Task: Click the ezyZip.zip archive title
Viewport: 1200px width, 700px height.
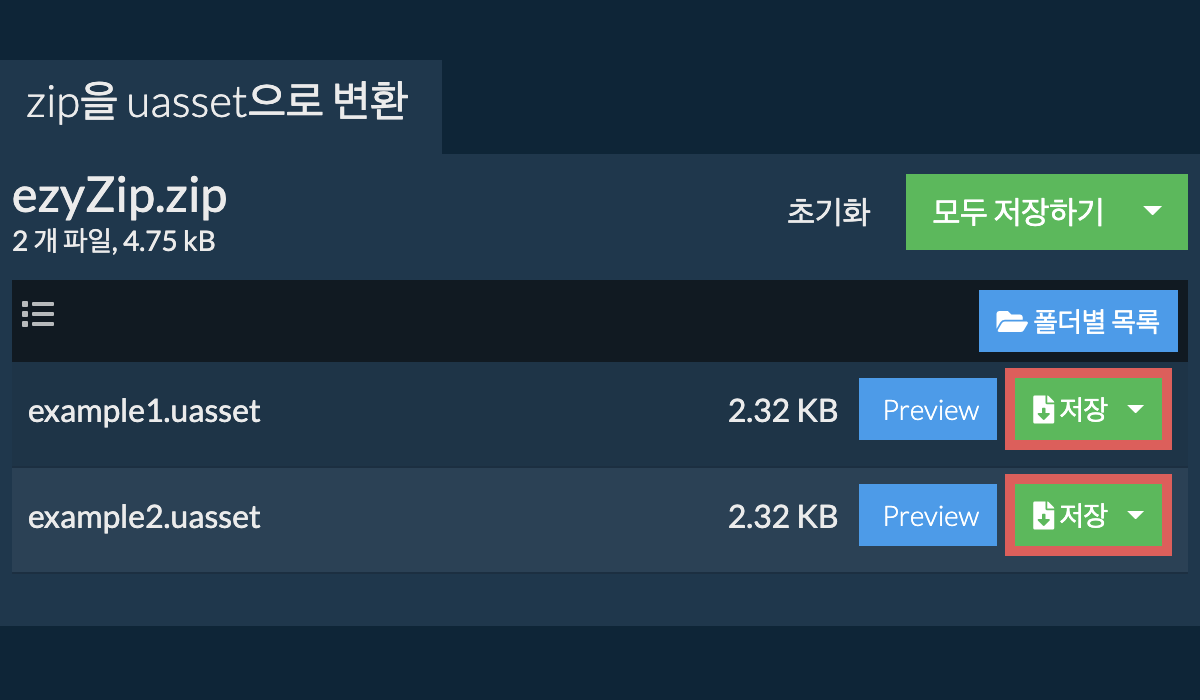Action: 120,198
